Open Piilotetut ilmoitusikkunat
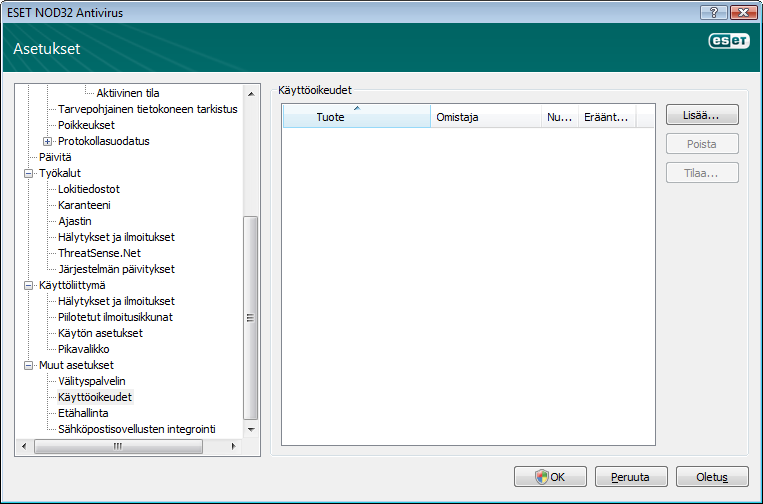The width and height of the screenshot is (763, 504). tap(115, 317)
